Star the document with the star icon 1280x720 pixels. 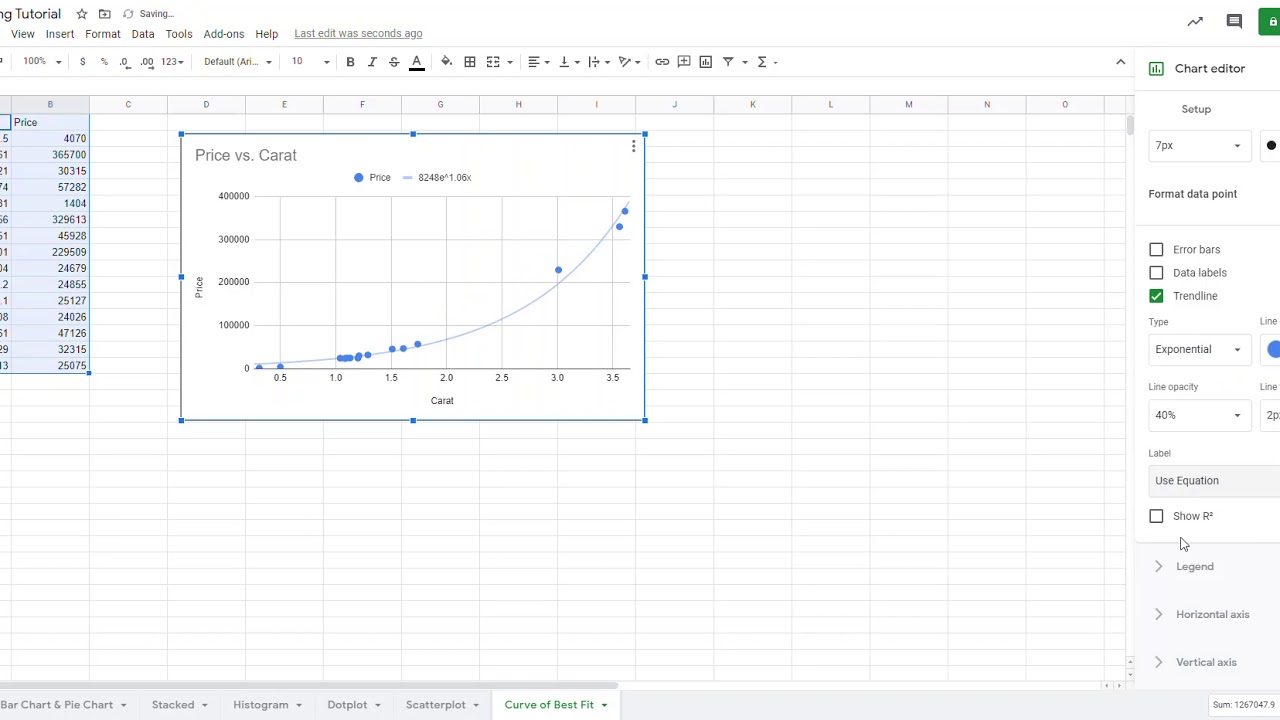(x=82, y=14)
